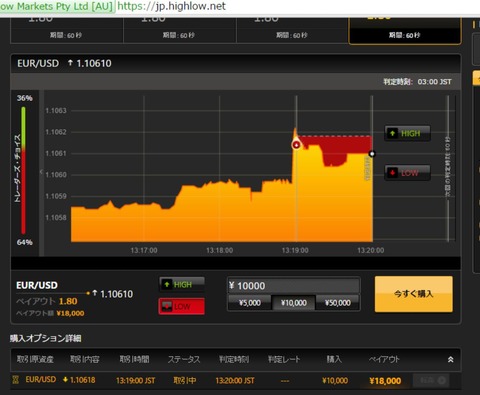Select the HIGH option beside the payout
The image size is (480, 395).
coord(182,285)
